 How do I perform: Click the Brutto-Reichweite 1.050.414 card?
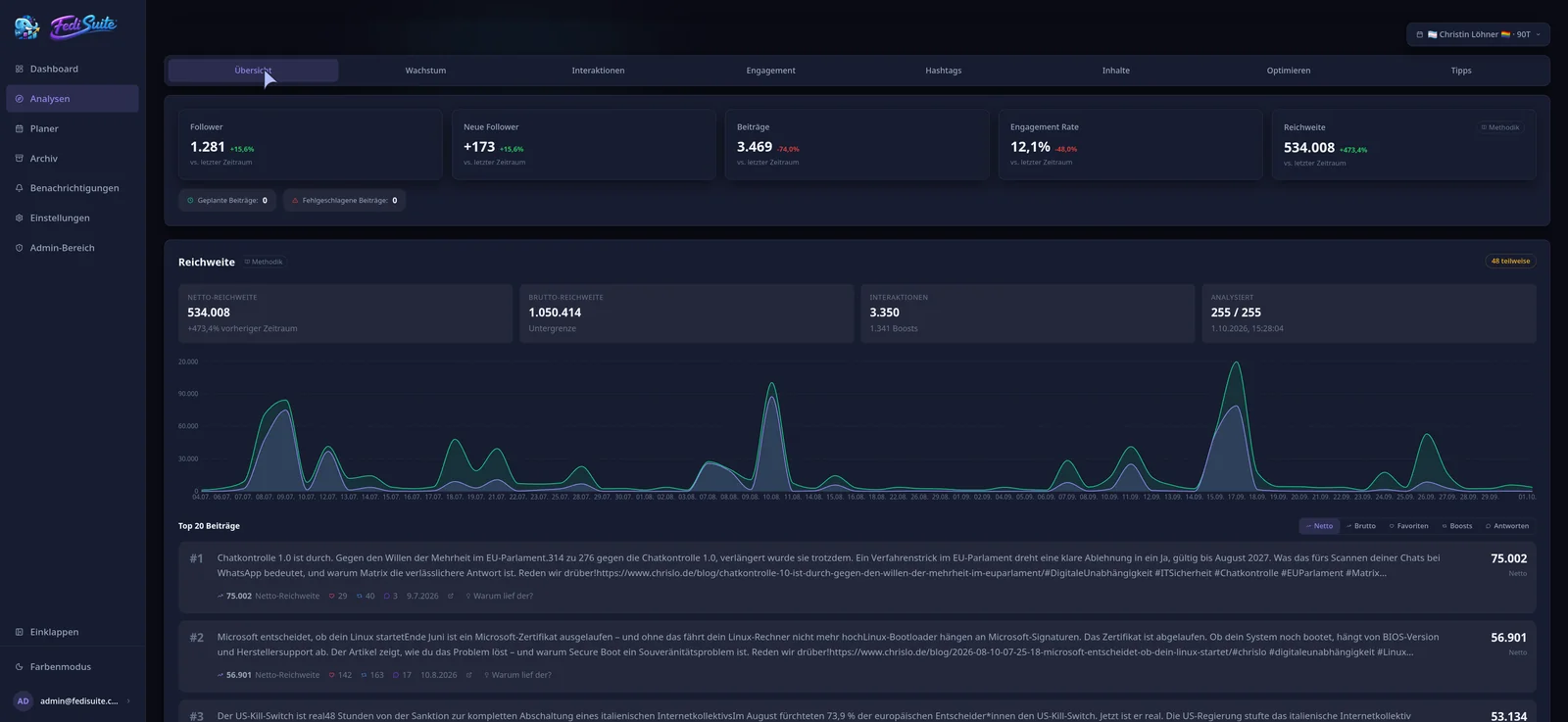tap(686, 313)
